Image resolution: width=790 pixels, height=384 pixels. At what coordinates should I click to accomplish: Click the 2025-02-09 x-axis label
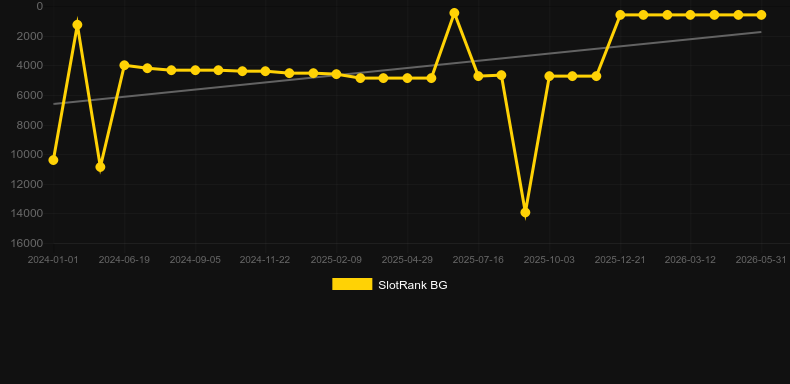[x=336, y=260]
